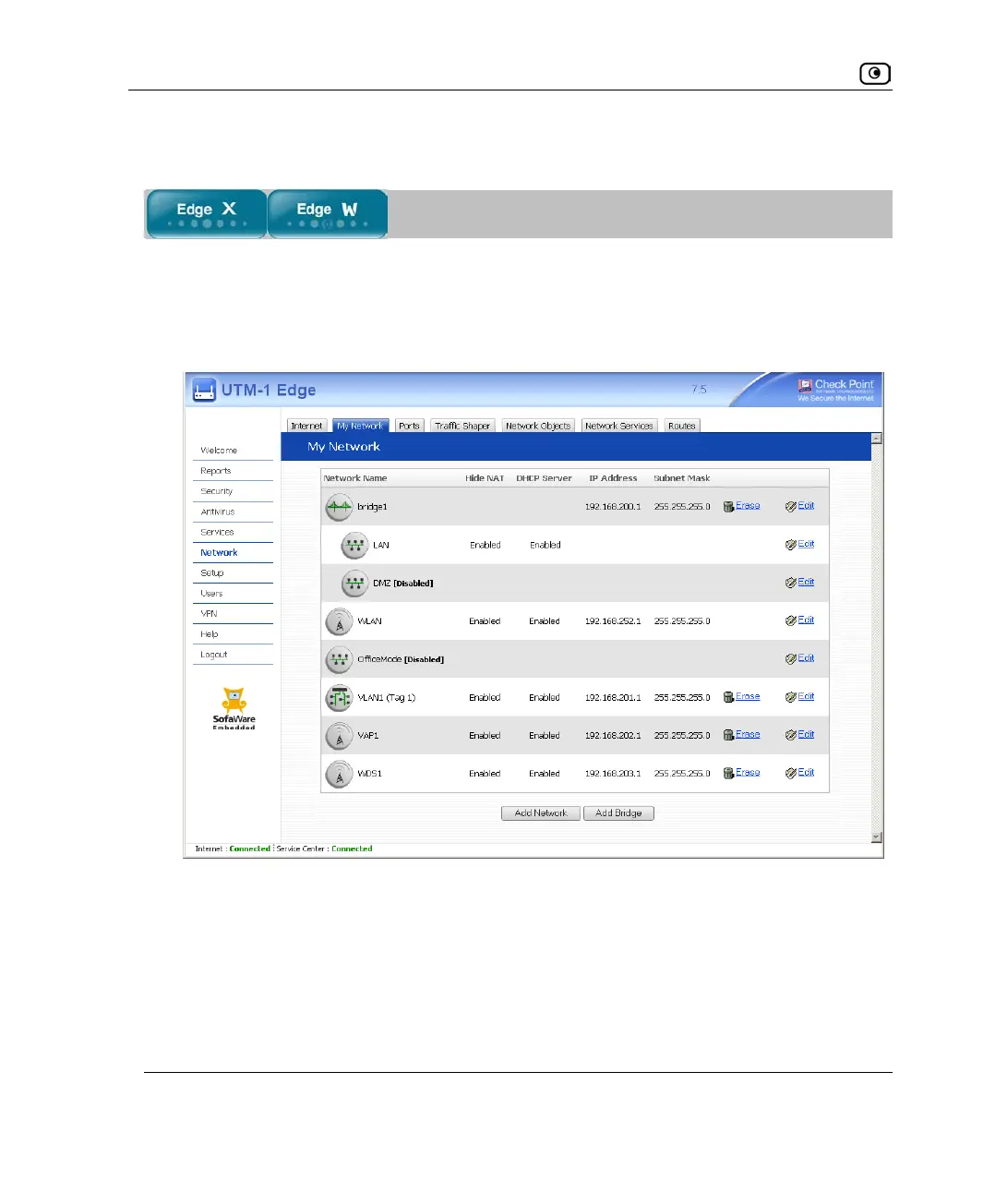Edit the WLAN network

pos(800,620)
